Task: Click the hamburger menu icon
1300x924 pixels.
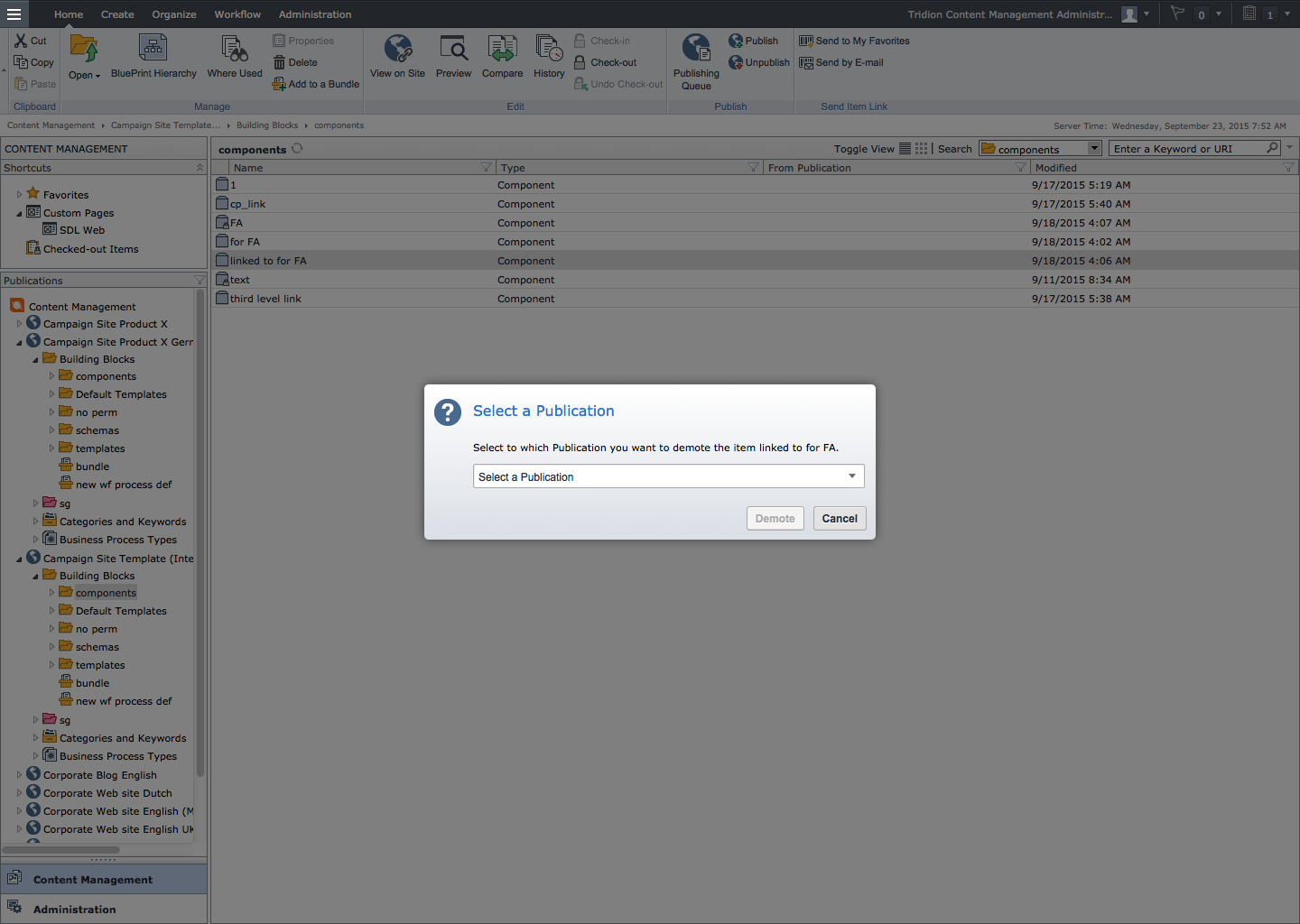Action: [14, 14]
